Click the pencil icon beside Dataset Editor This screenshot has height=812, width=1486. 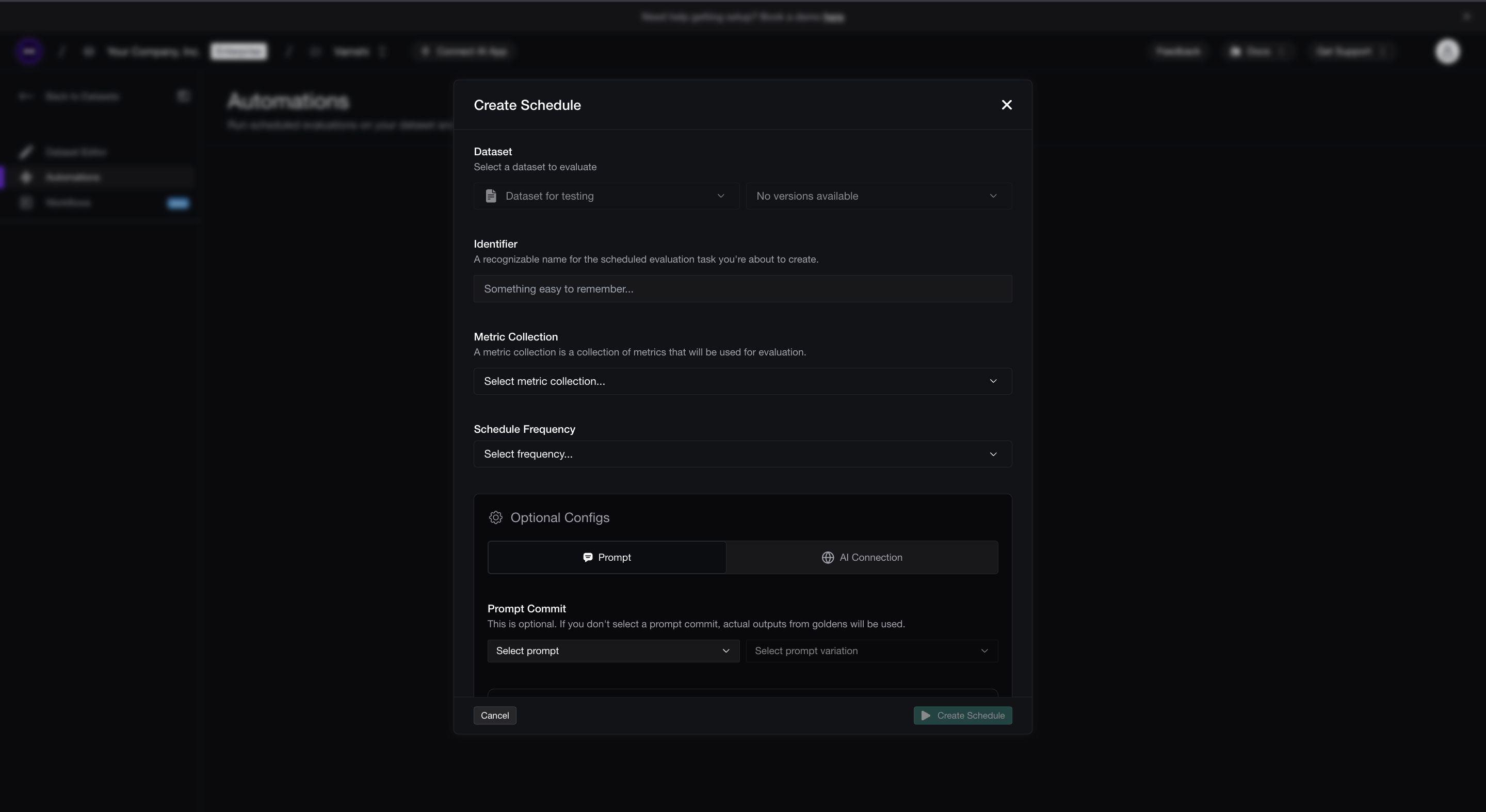click(x=26, y=152)
